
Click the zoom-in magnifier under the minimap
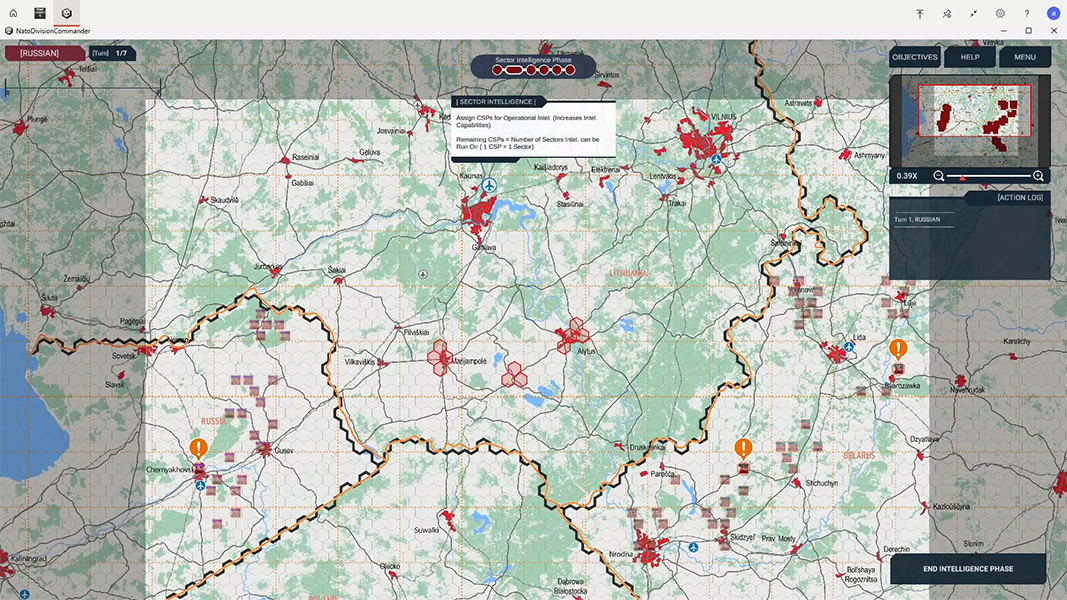pos(1038,176)
